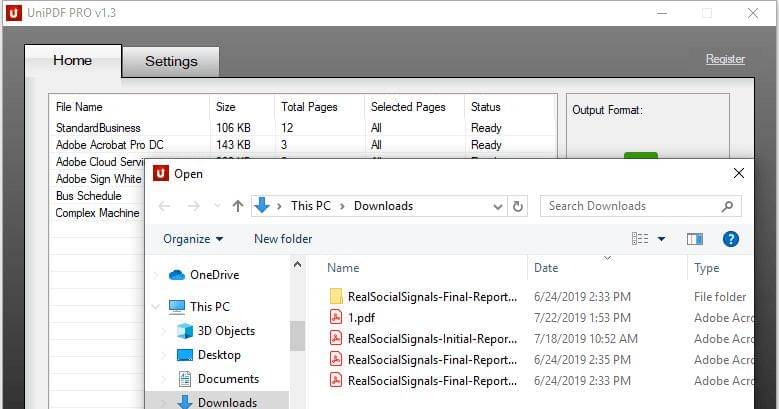The width and height of the screenshot is (779, 409).
Task: Select OneDrive in navigation tree
Action: pos(214,275)
